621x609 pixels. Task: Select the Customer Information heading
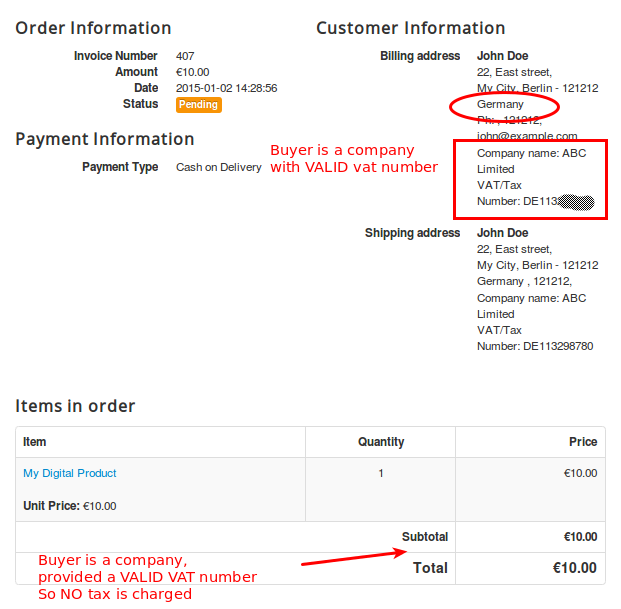click(410, 28)
